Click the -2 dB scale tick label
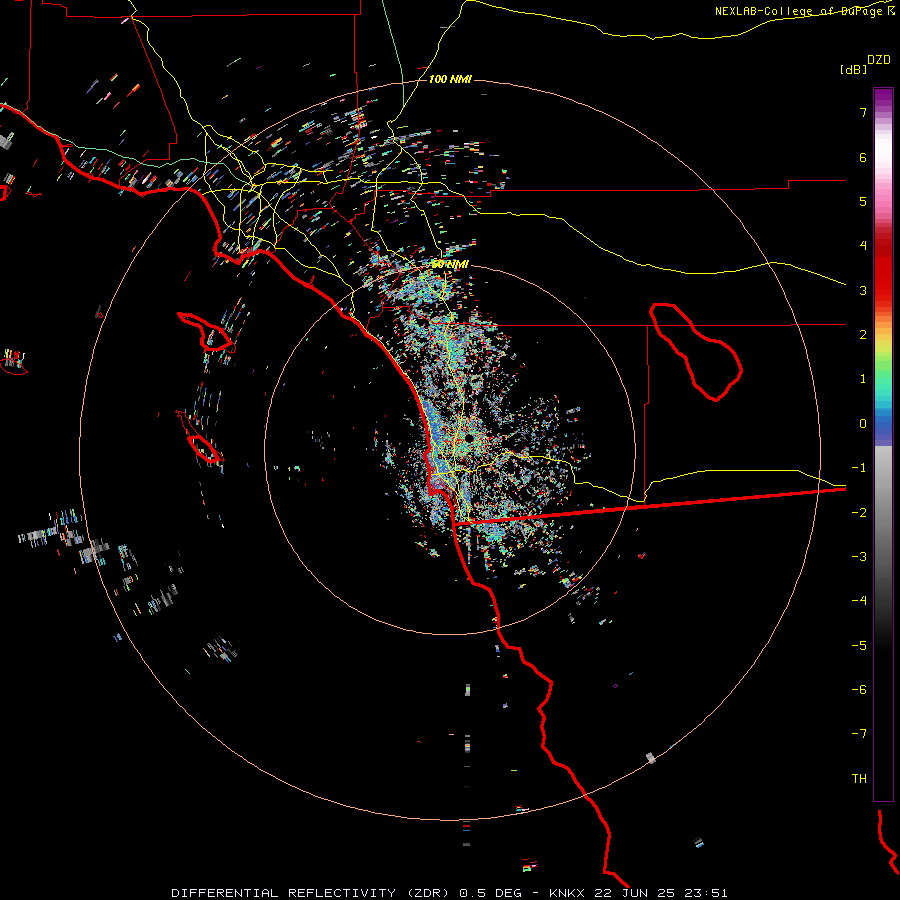900x900 pixels. 859,513
